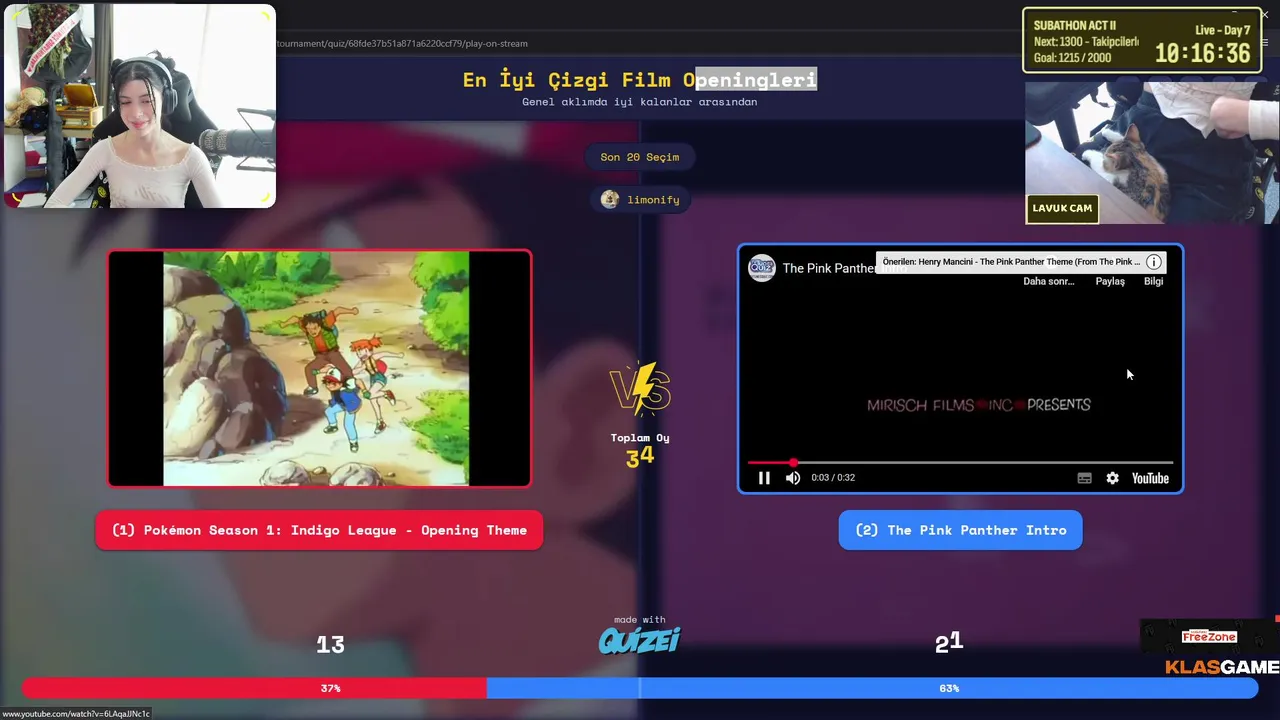Click the SUBATHON ACT II heading

(x=1075, y=26)
